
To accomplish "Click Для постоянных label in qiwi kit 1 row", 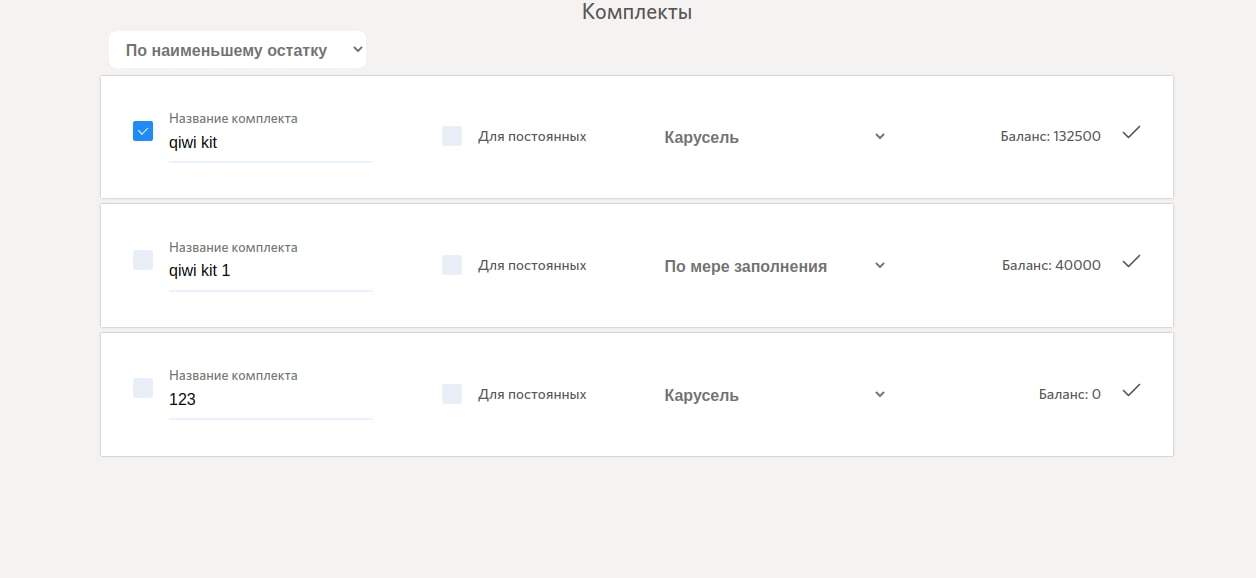I will [532, 265].
